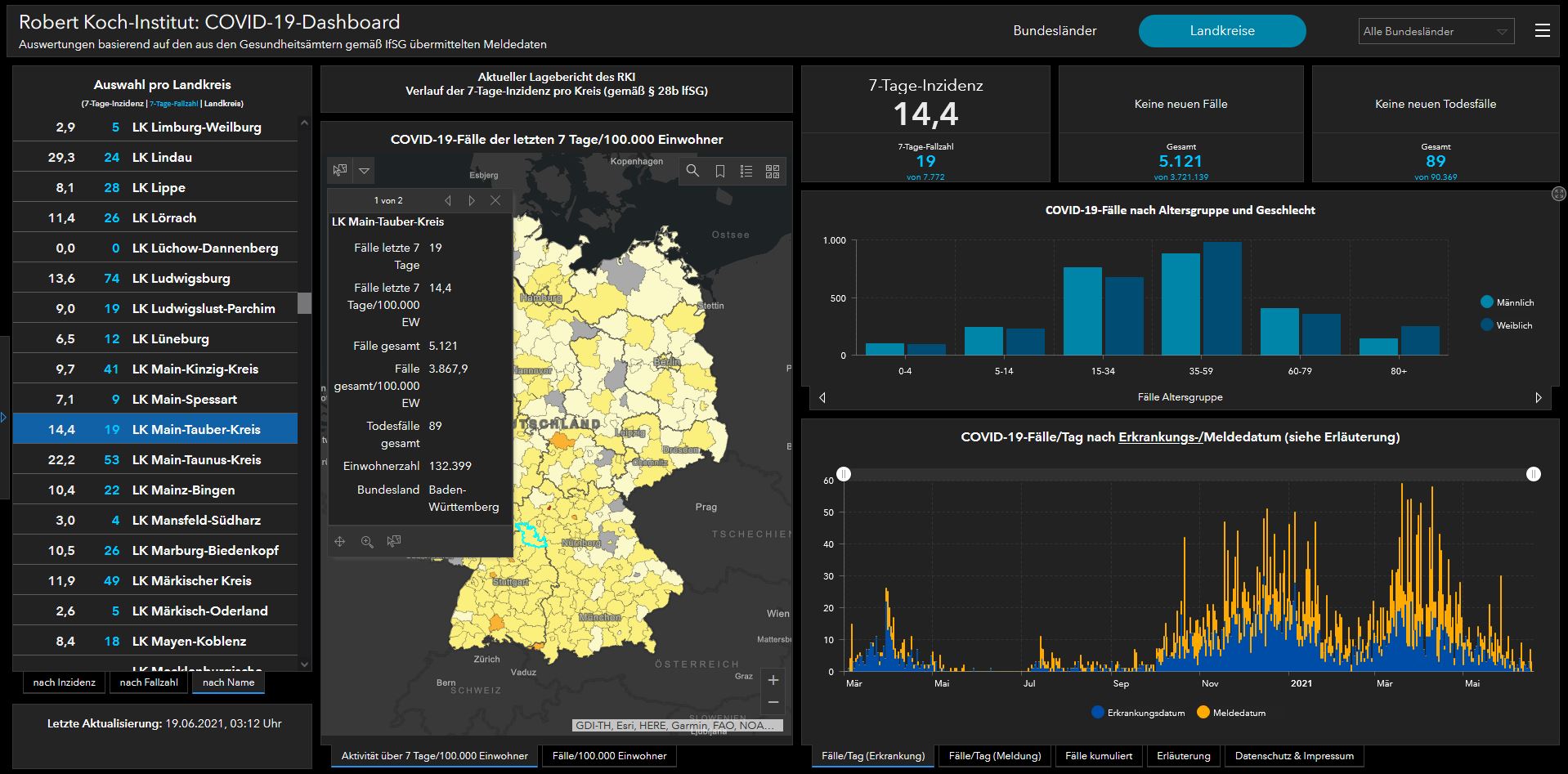Click the map zoom in plus button
Viewport: 1568px width, 774px height.
tap(773, 680)
